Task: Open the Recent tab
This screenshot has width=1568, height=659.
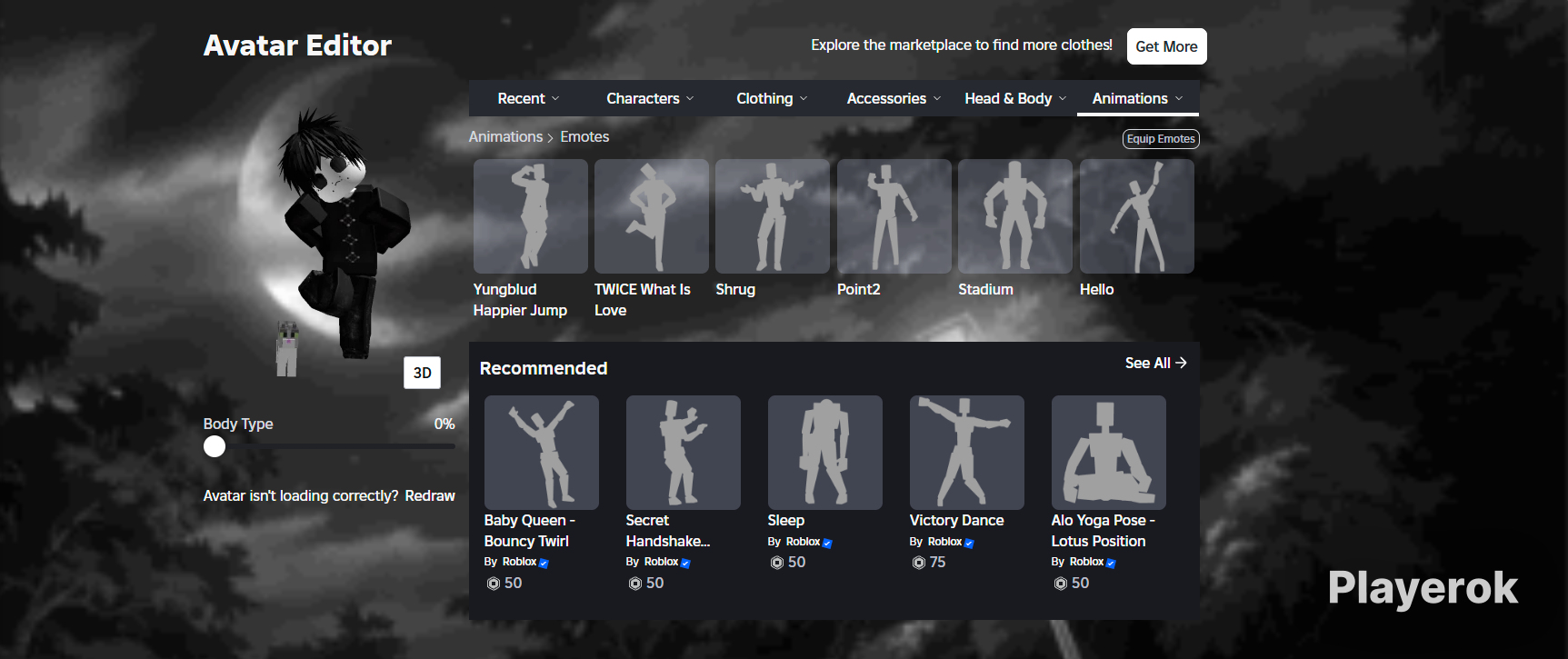Action: pos(528,98)
